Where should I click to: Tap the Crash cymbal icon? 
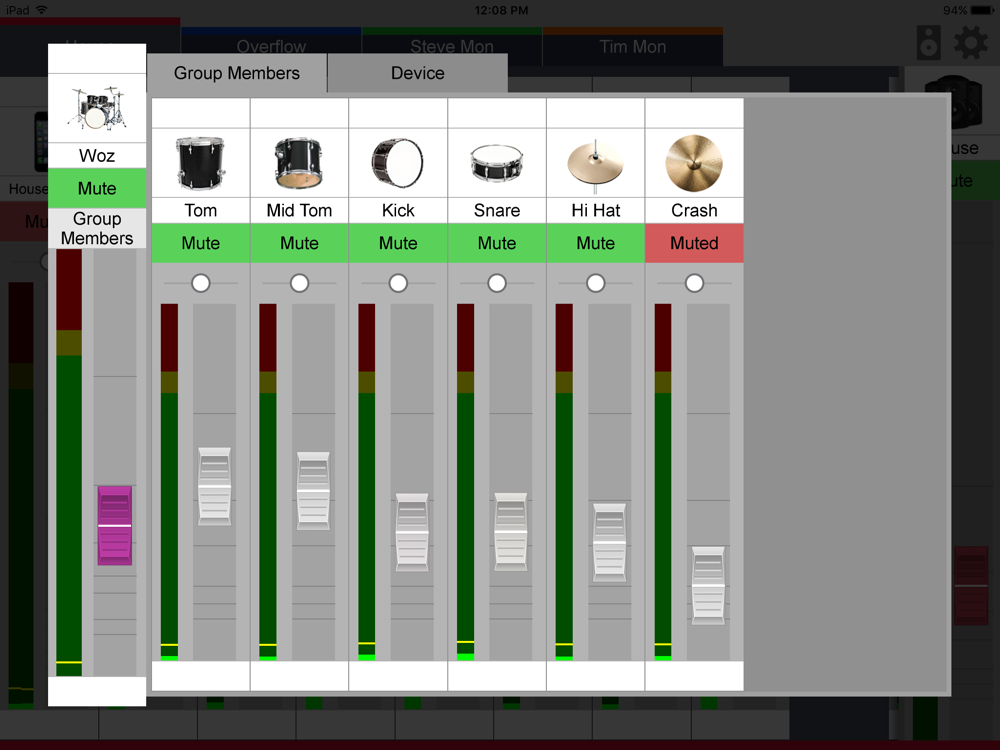694,163
